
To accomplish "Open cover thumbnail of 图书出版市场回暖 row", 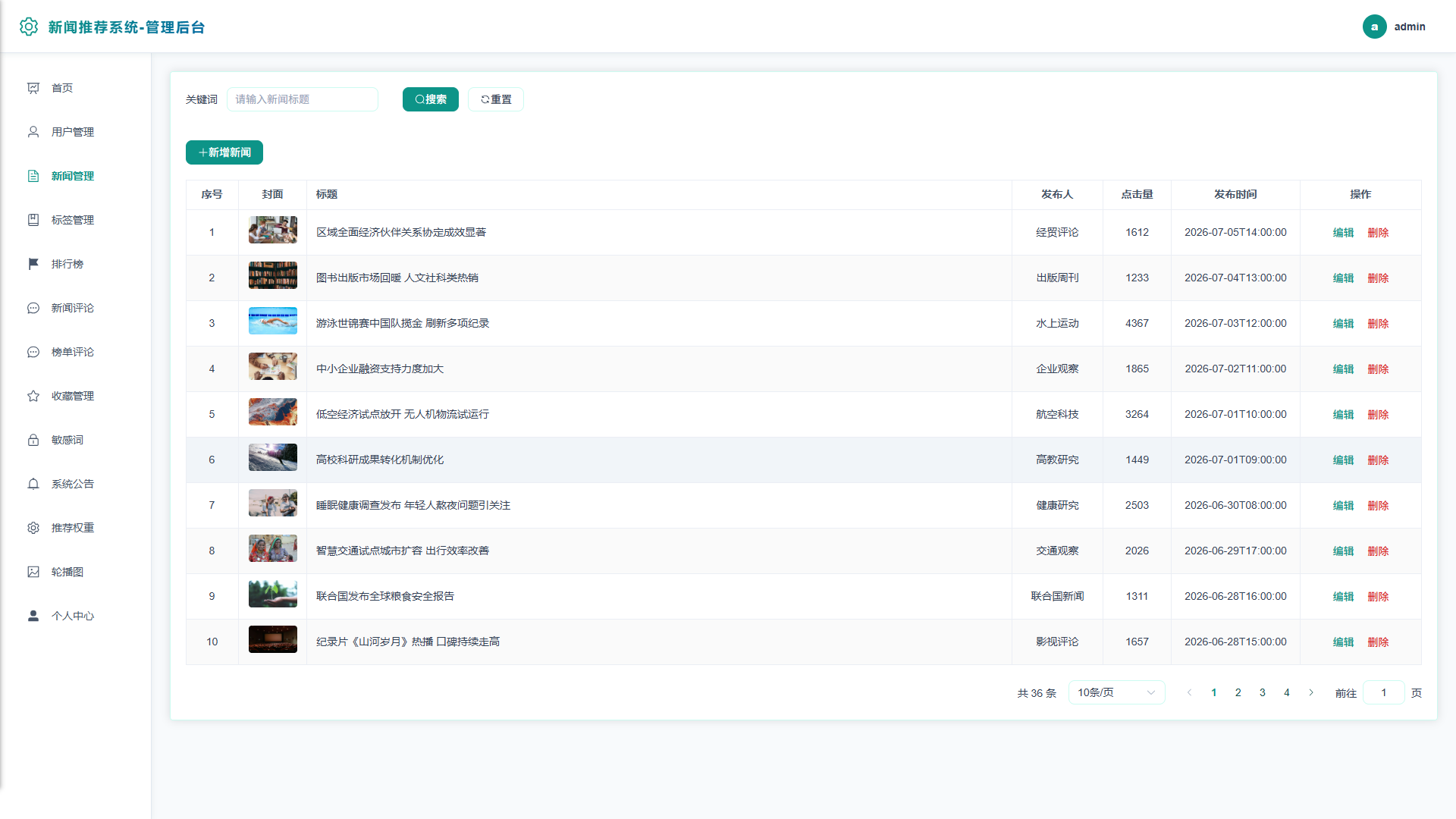I will (273, 275).
